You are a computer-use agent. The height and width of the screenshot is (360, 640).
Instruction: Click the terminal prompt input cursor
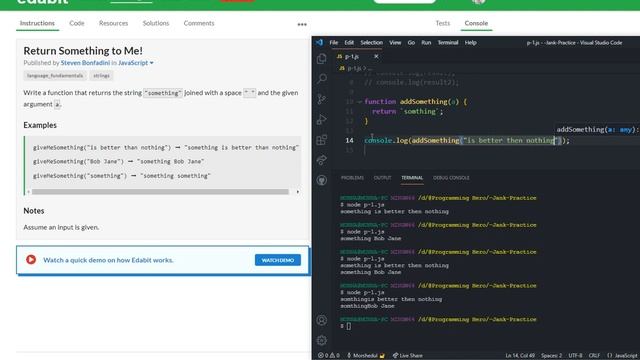click(x=349, y=326)
